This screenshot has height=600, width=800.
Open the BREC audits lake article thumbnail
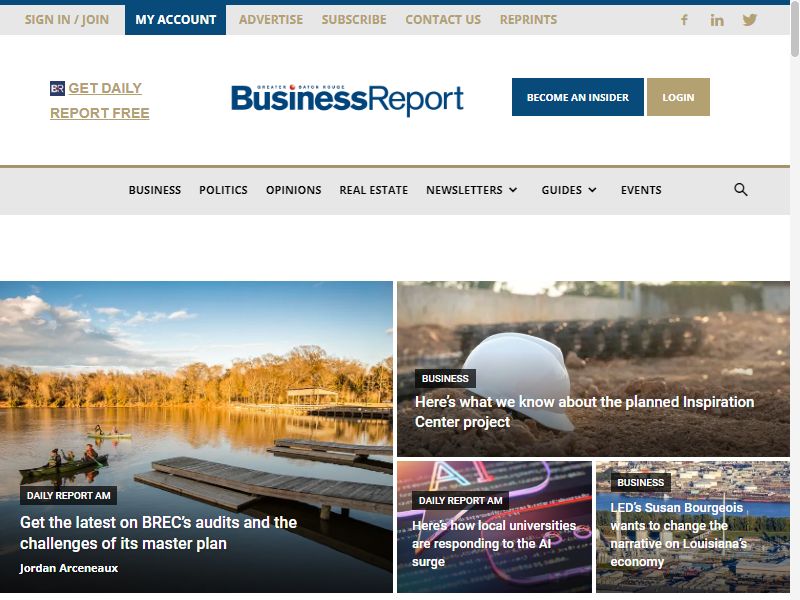point(196,437)
